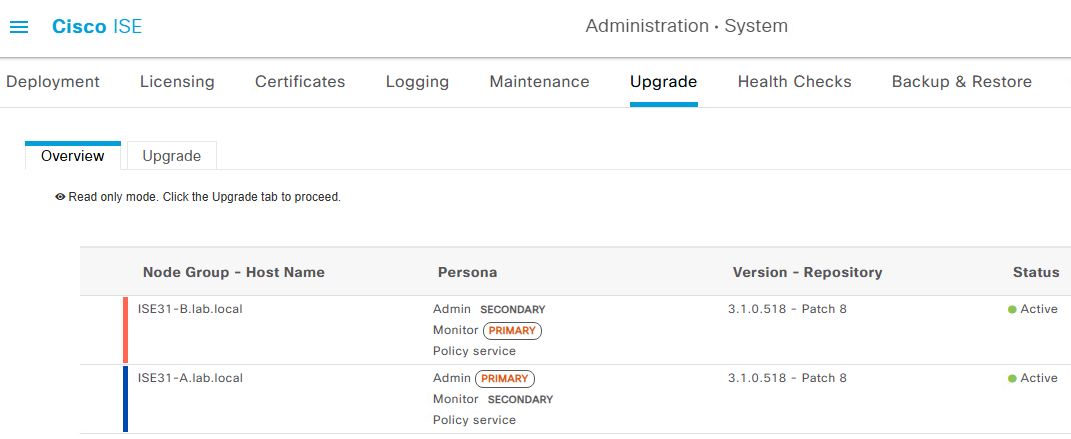Click Policy service on ISE31-B row
Viewport: 1071px width, 439px height.
[474, 351]
